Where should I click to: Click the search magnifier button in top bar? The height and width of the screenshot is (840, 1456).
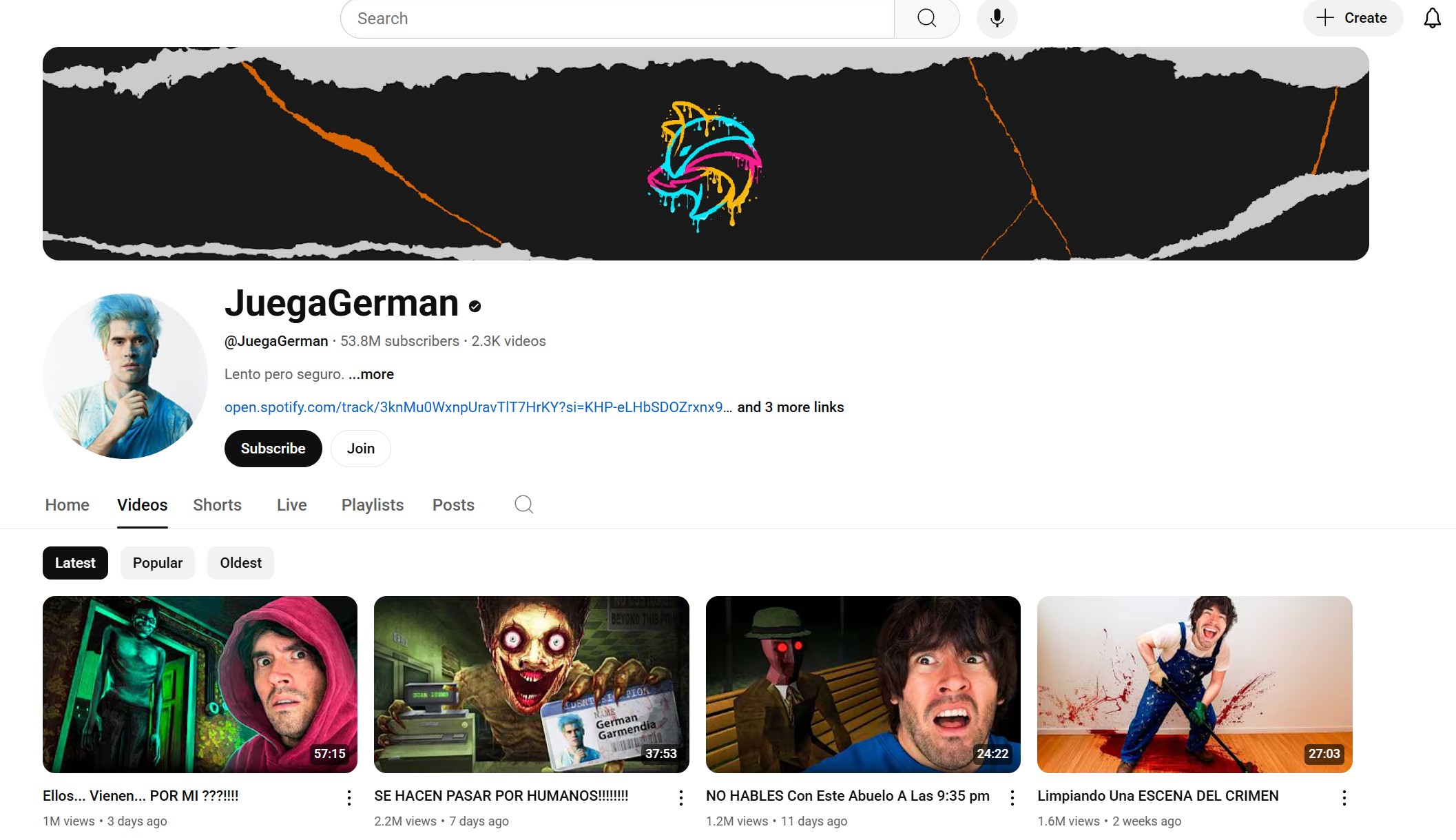(926, 19)
